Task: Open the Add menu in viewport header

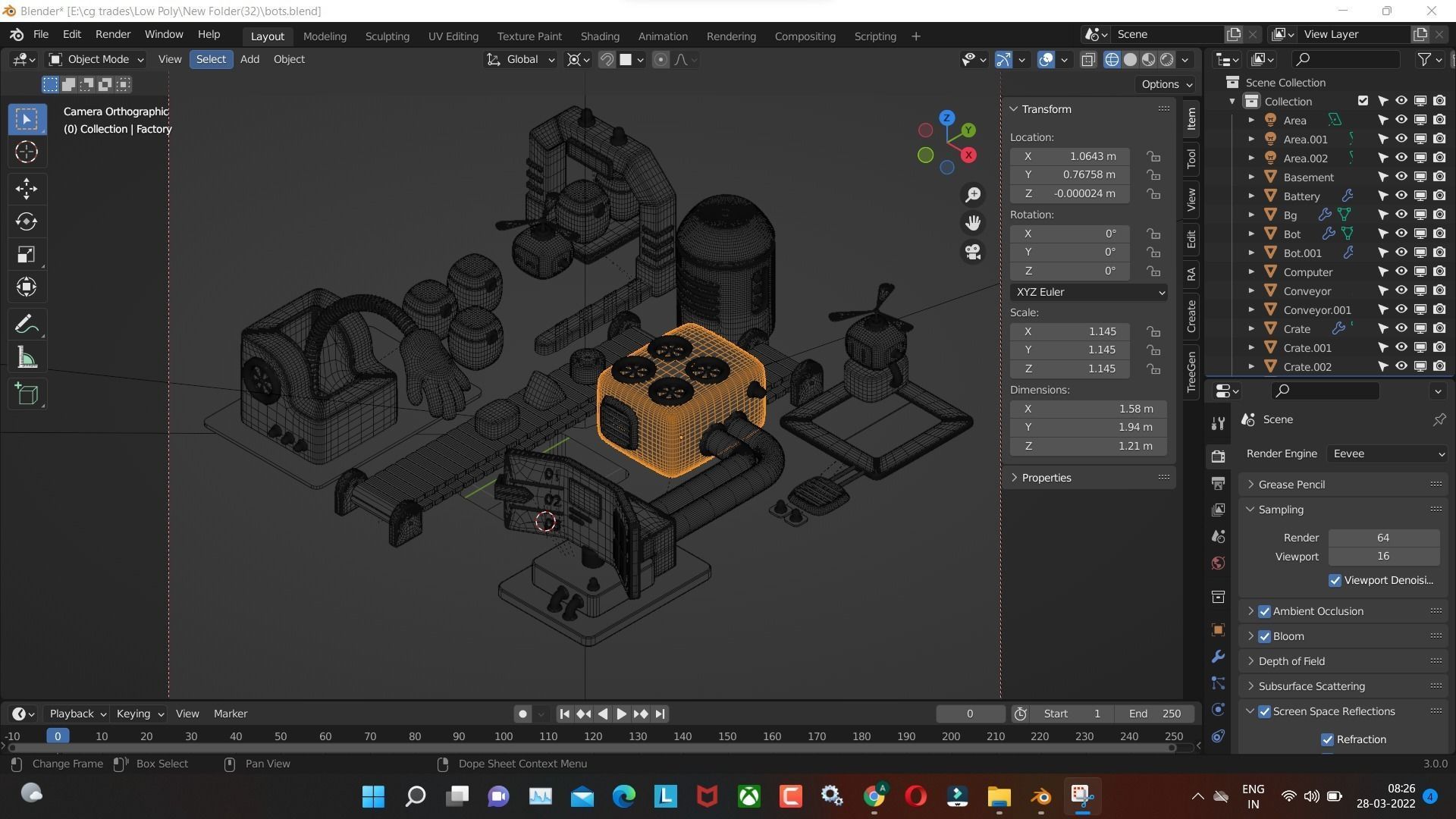Action: (x=249, y=59)
